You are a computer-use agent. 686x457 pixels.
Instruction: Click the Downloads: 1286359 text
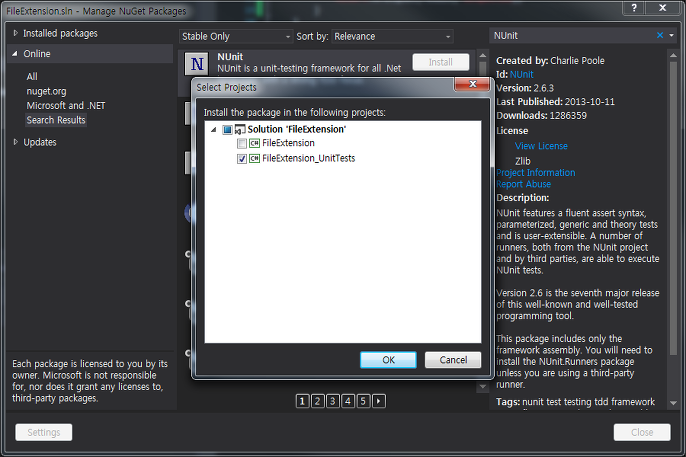coord(542,116)
